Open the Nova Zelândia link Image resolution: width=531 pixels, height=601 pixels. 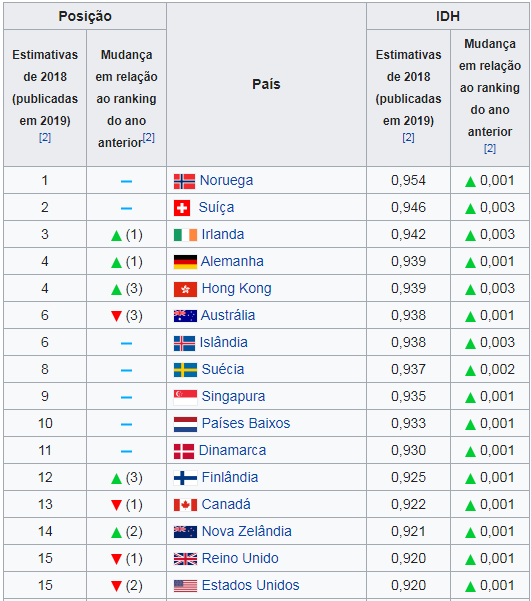(x=247, y=532)
